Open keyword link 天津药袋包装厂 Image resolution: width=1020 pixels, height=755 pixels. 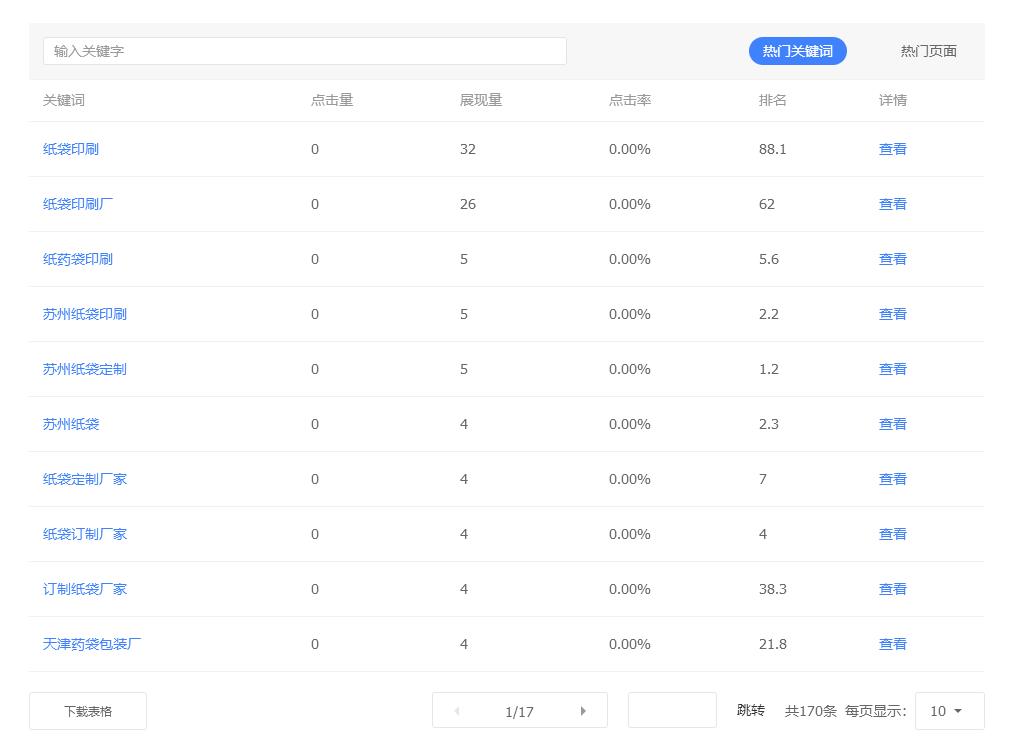(92, 644)
